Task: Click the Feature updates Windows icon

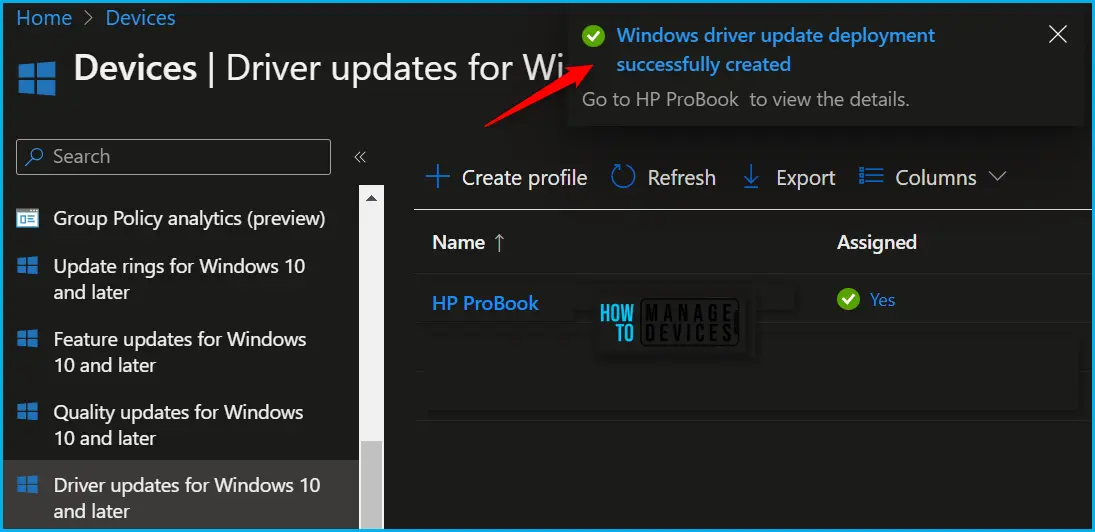Action: coord(27,339)
